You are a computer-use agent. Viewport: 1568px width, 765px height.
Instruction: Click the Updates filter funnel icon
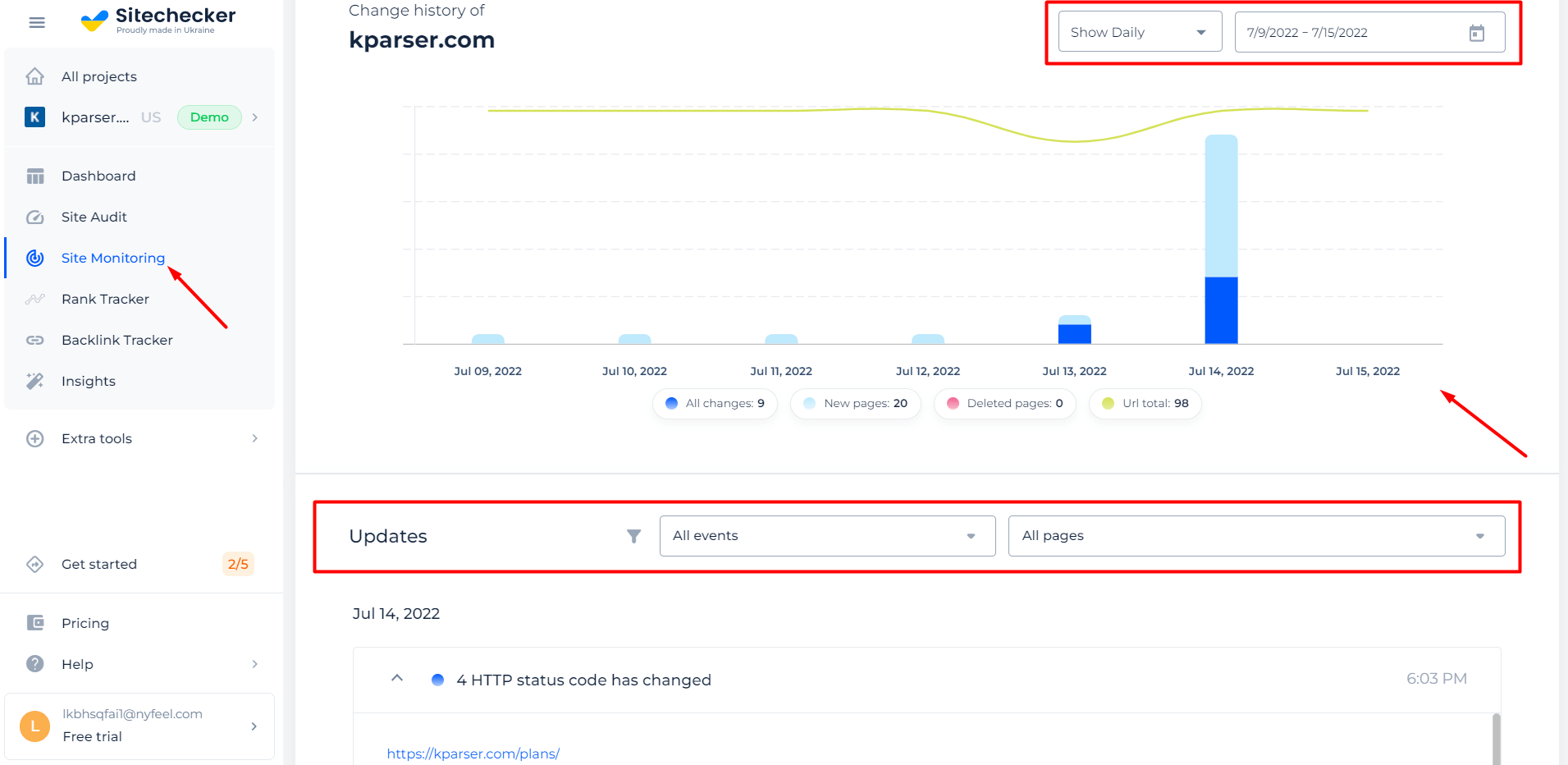633,536
